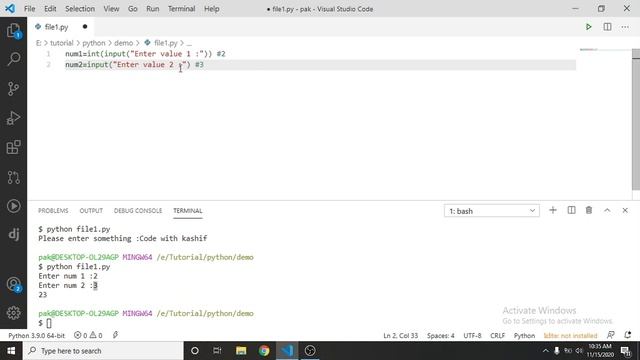640x360 pixels.
Task: Open the Accounts menu icon
Action: 13,284
